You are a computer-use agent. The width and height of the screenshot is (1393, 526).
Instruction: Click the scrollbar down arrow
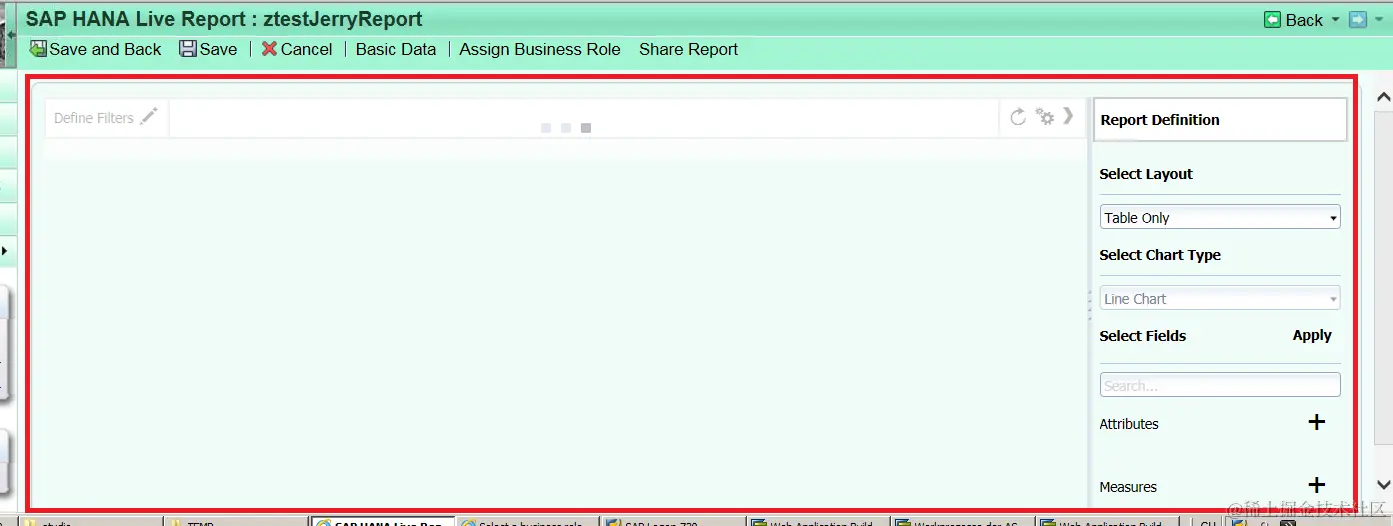click(x=1384, y=485)
